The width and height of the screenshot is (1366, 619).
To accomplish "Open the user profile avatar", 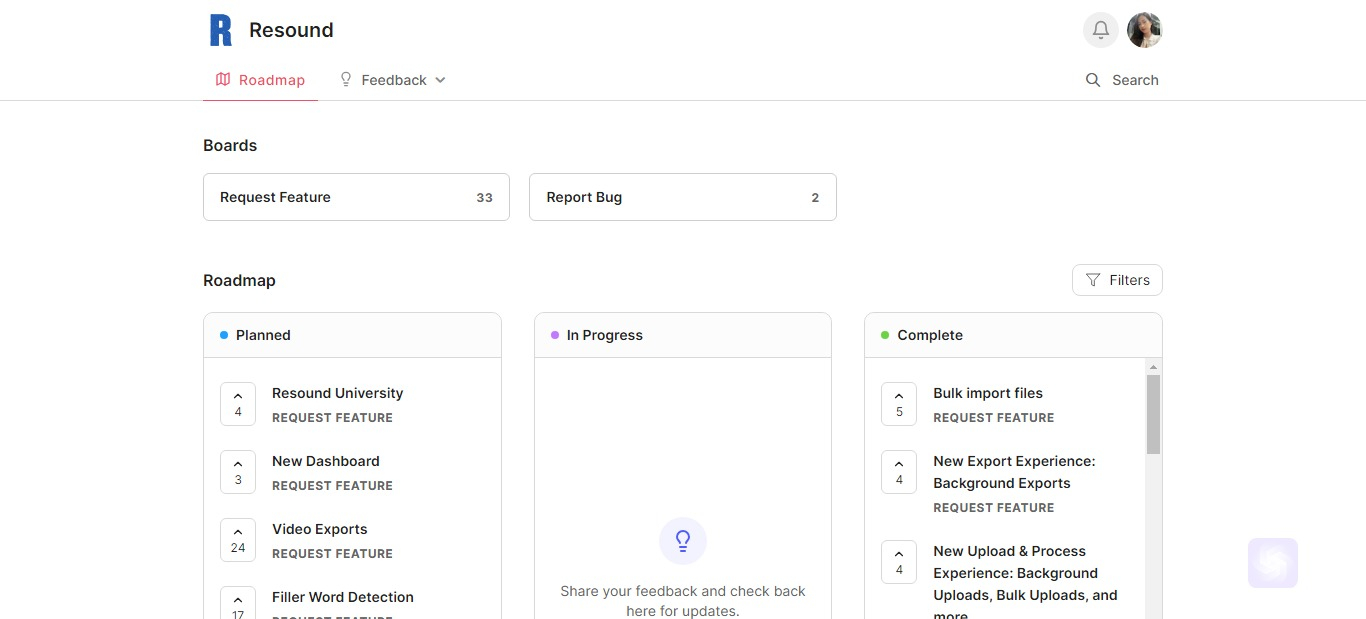I will tap(1144, 30).
